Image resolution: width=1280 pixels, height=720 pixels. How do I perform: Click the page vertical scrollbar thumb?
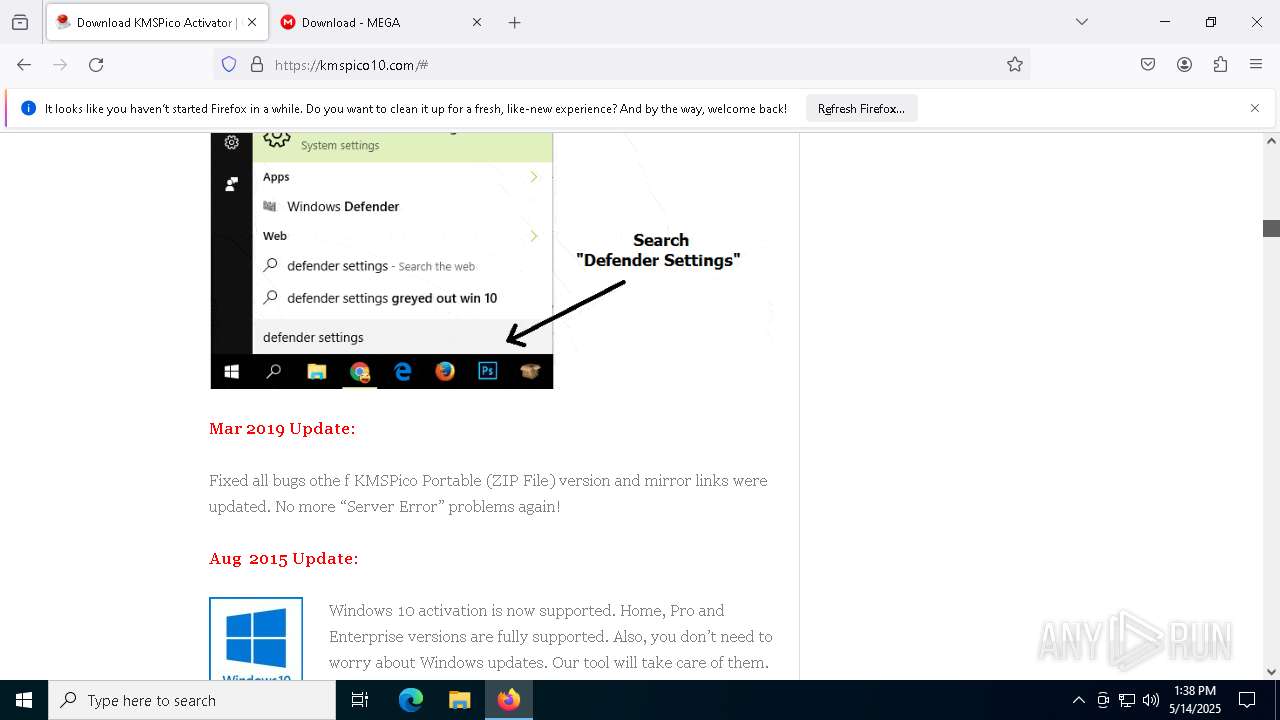(x=1271, y=228)
